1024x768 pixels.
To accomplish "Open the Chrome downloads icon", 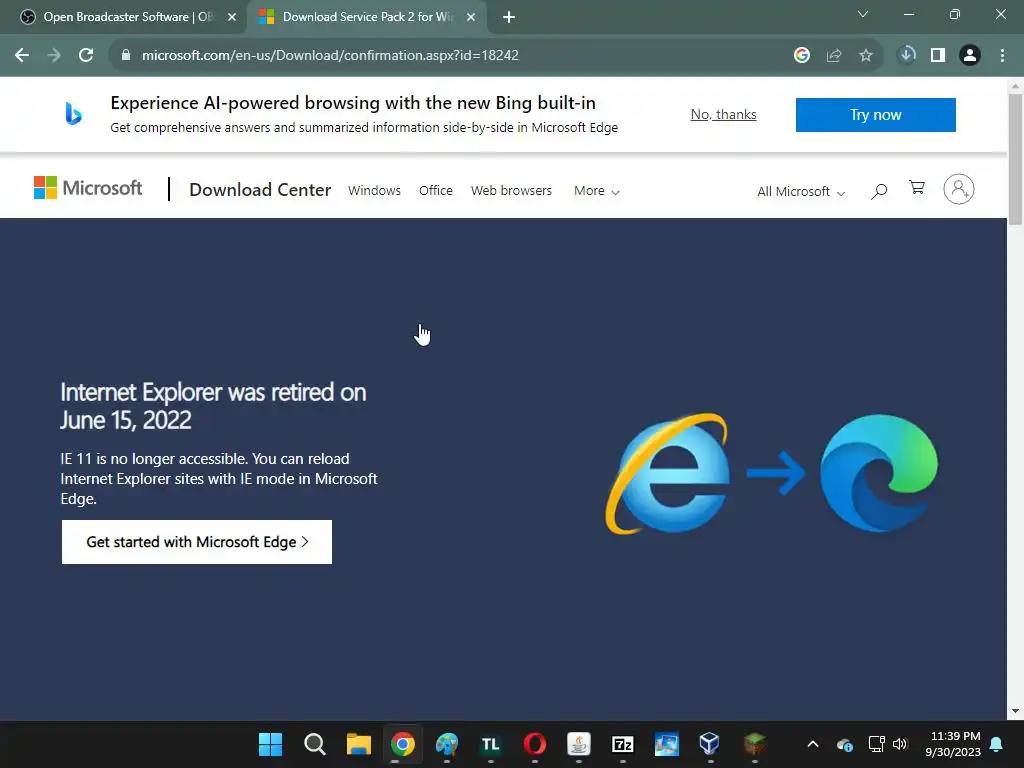I will pyautogui.click(x=906, y=55).
